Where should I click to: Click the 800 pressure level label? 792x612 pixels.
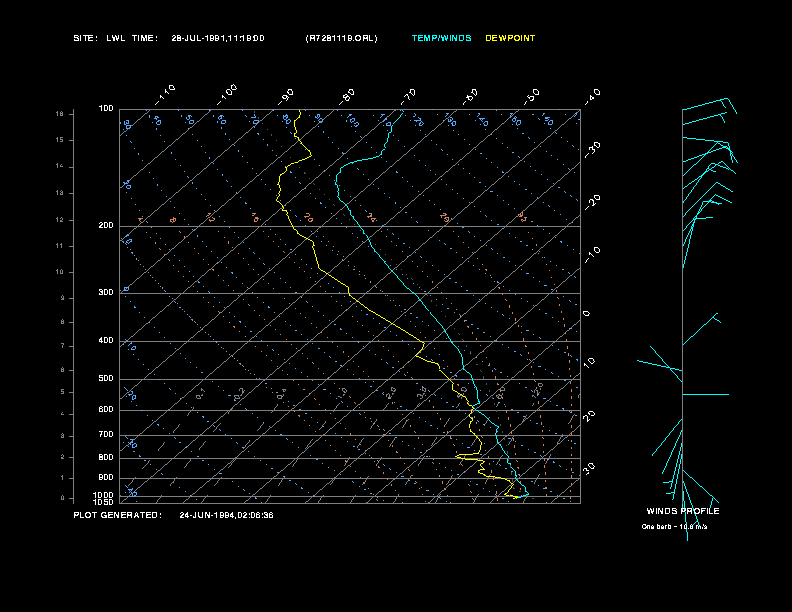106,457
